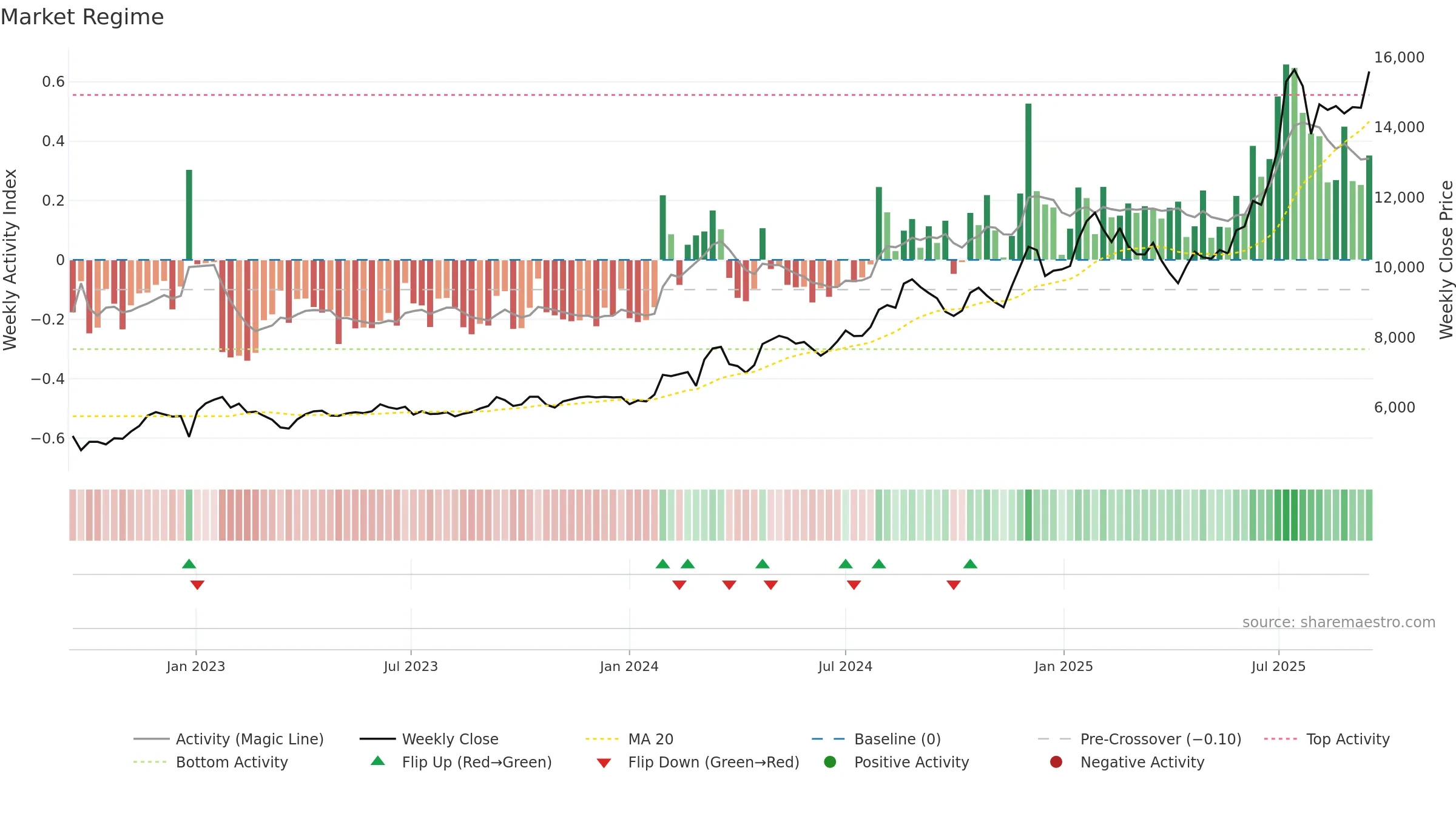
Task: Click the tall green bar before Jan 2025
Action: click(x=1028, y=181)
